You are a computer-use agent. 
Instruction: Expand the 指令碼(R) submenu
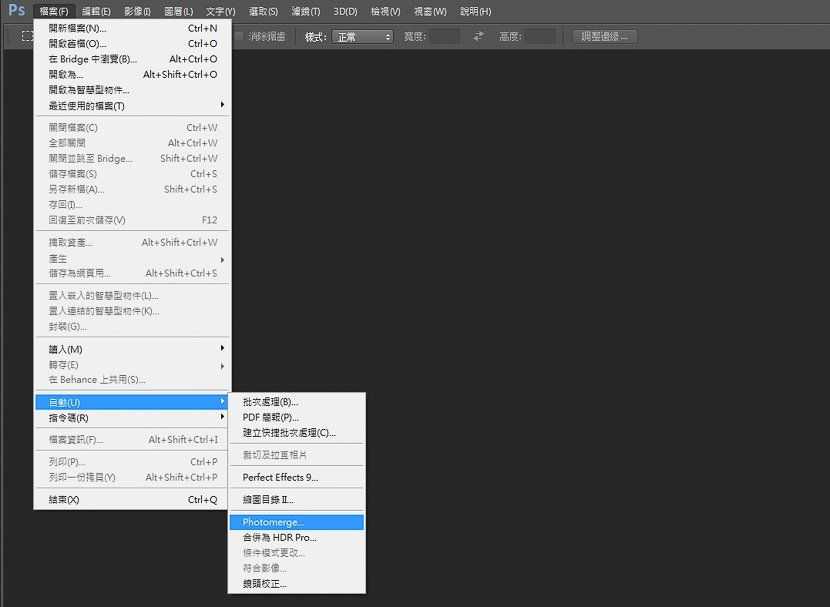coord(133,418)
